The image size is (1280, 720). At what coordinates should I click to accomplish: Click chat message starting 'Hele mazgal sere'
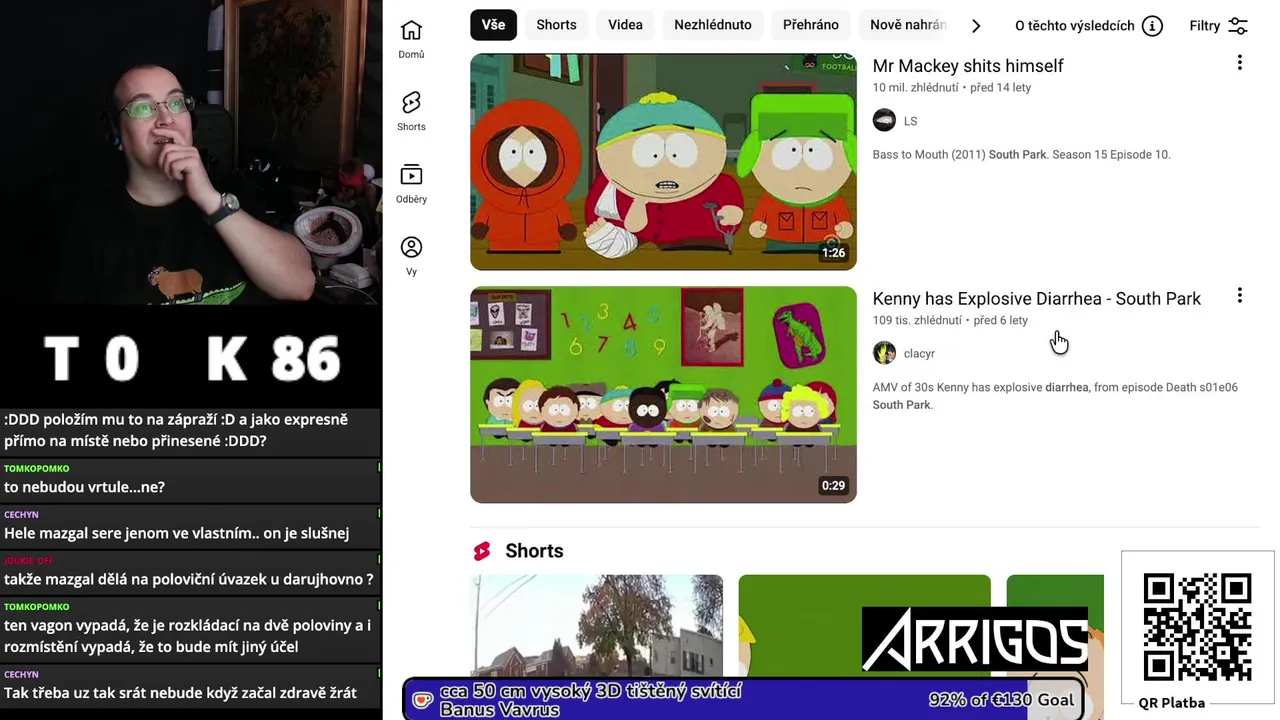click(190, 525)
